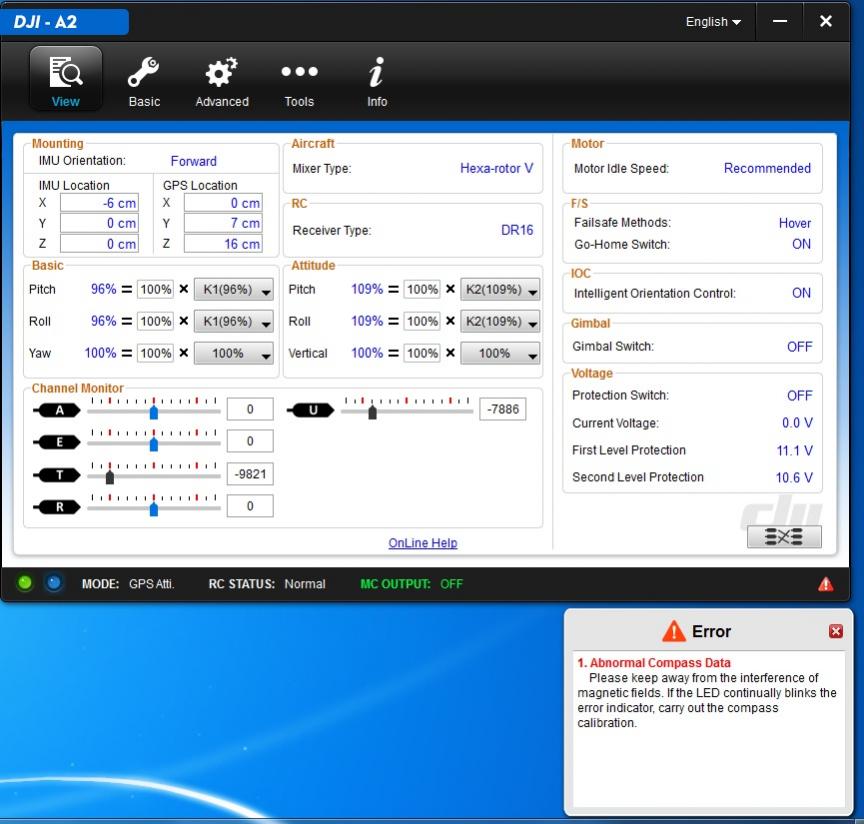Open the English language dropdown
The width and height of the screenshot is (864, 824).
point(713,21)
